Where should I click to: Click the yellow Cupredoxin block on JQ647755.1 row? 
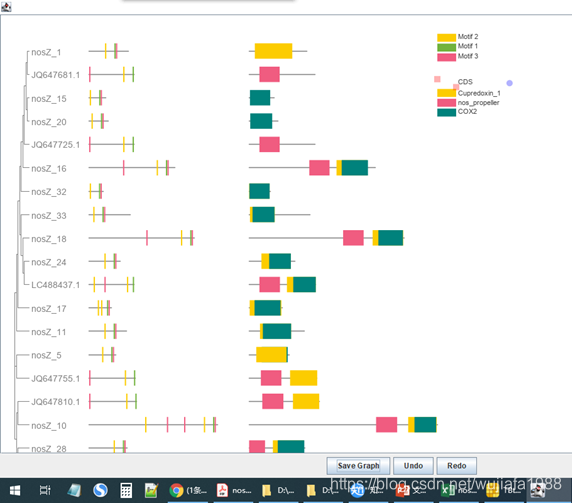coord(304,378)
